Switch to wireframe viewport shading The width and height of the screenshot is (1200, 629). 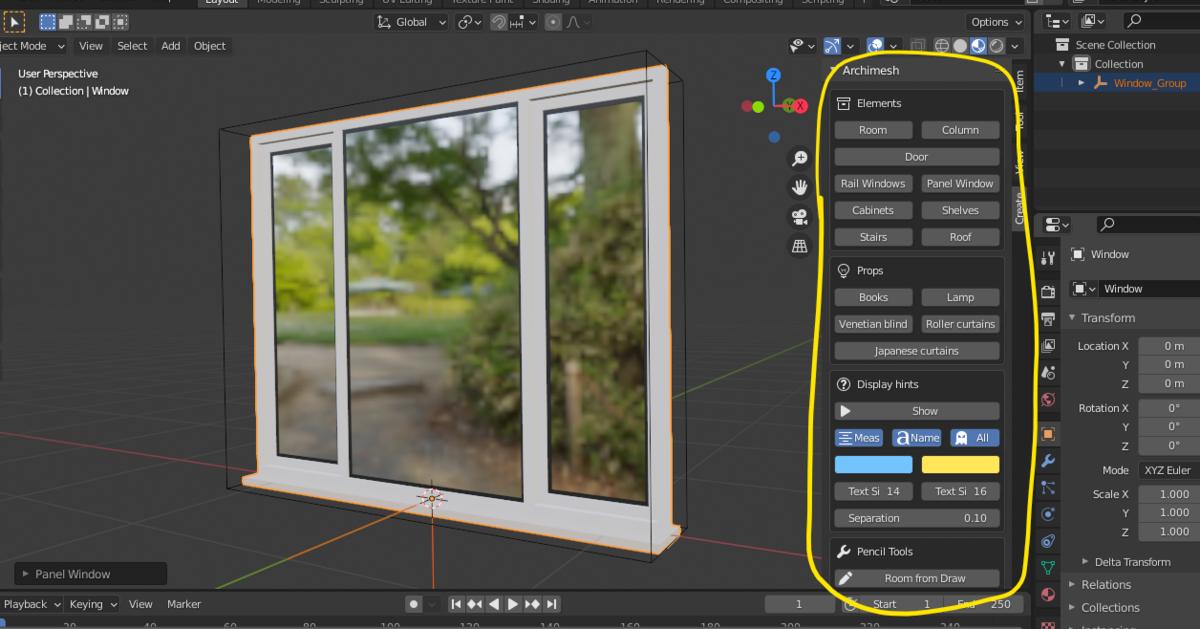click(x=942, y=46)
